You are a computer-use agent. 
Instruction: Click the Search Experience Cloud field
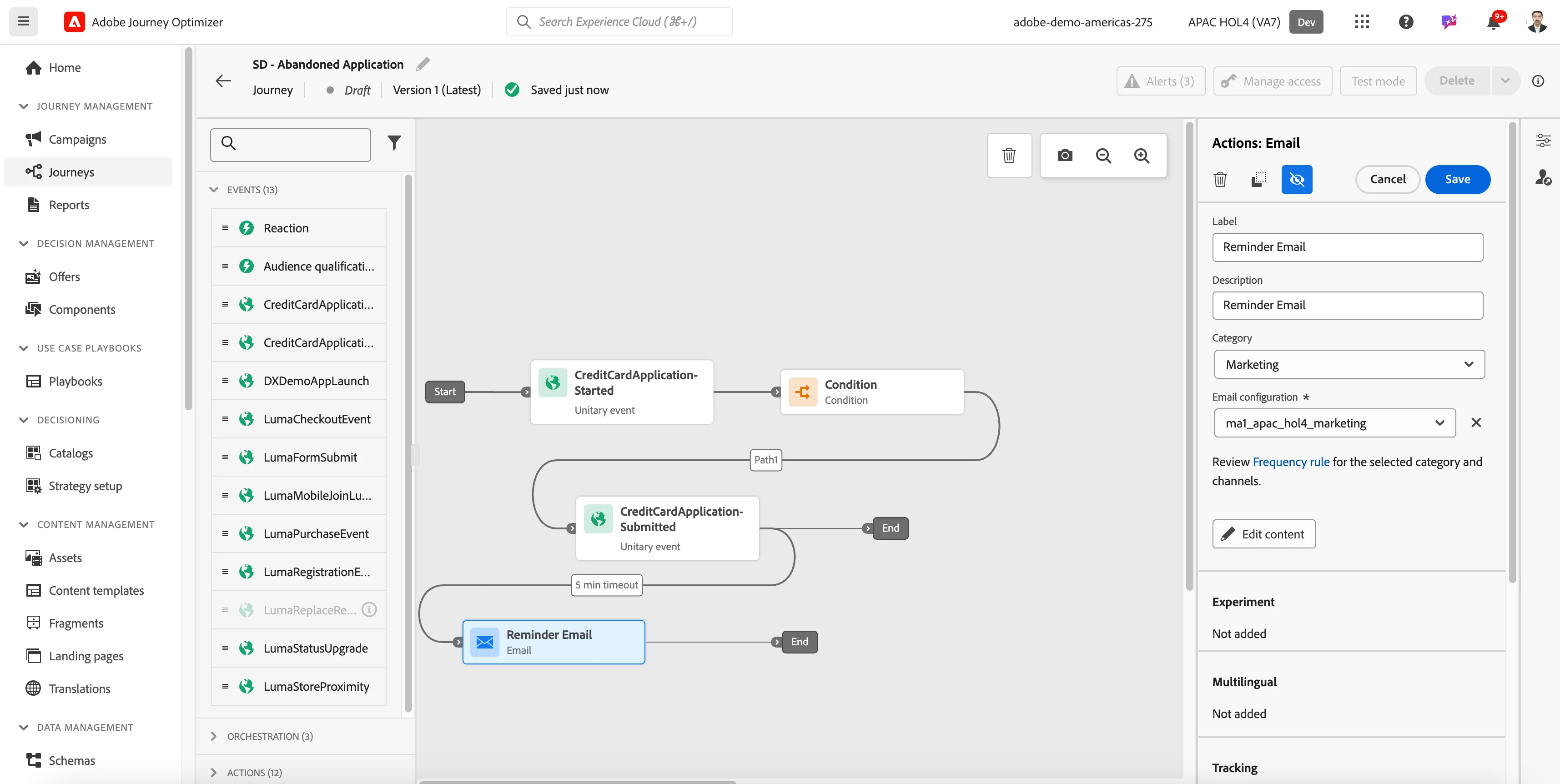(619, 22)
